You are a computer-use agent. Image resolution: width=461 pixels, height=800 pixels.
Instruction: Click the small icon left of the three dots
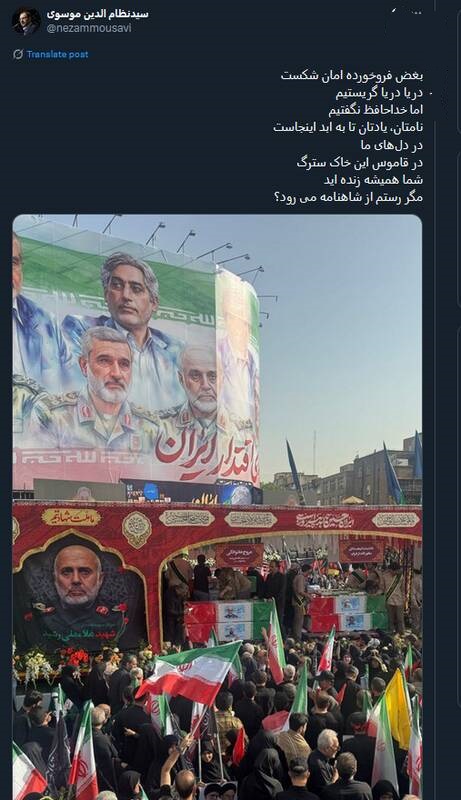tap(394, 10)
